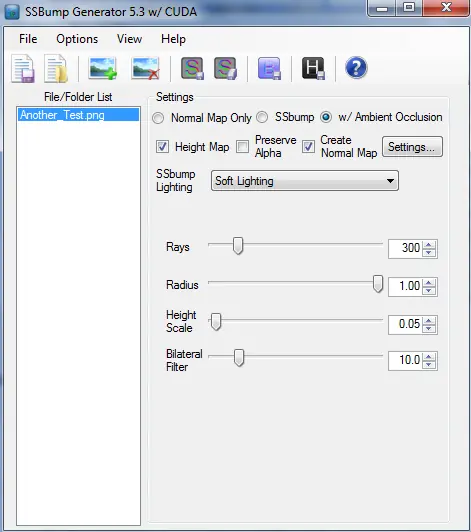Click the open file list folder icon
Viewport: 471px width, 532px height.
(56, 69)
